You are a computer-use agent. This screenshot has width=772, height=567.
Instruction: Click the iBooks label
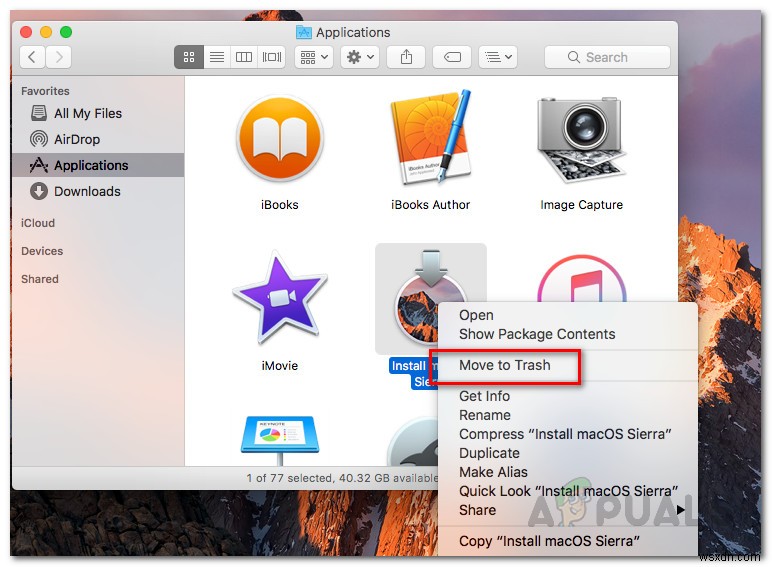point(280,205)
